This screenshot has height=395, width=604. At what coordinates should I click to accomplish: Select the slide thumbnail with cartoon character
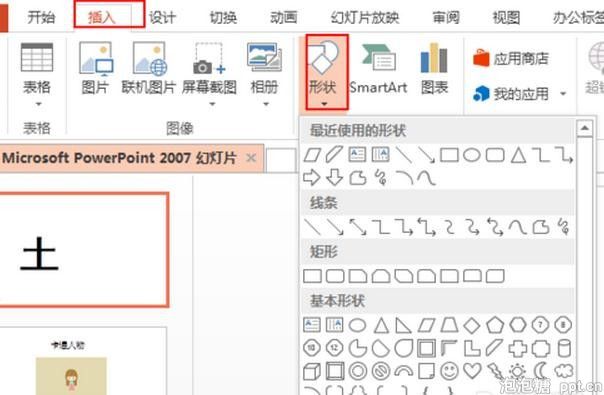(x=83, y=361)
